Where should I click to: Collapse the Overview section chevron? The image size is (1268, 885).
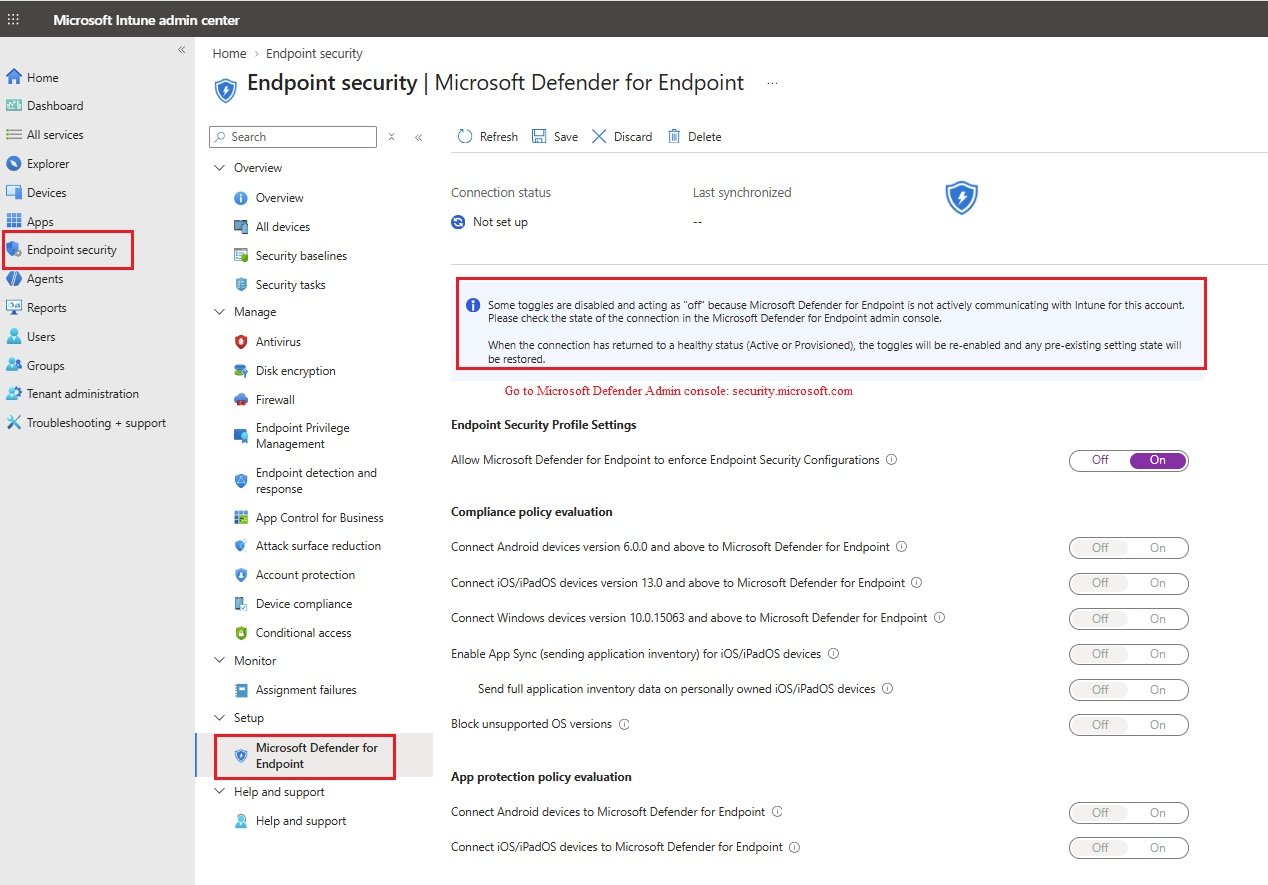(220, 168)
